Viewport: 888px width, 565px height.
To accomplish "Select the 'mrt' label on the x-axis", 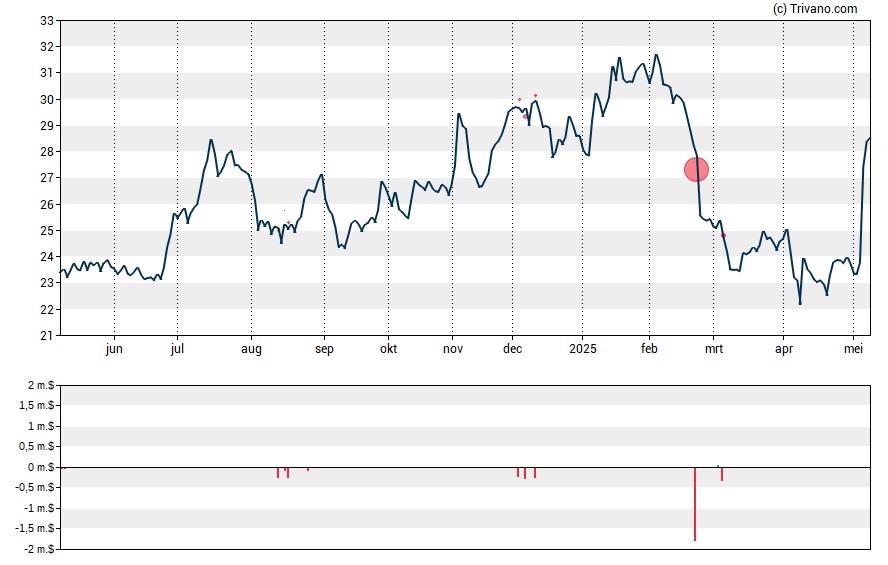I will click(714, 349).
